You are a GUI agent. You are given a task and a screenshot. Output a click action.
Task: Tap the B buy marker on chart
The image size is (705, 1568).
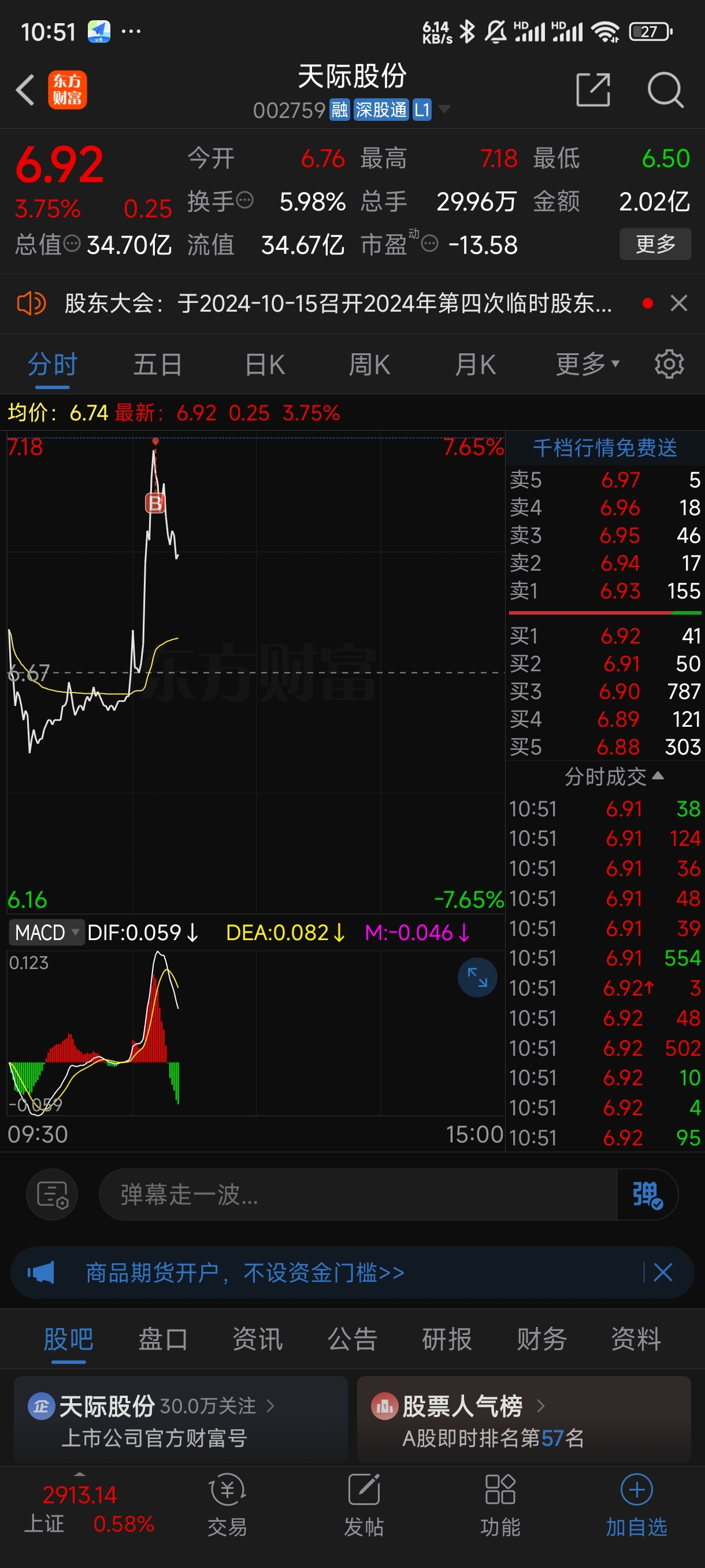pos(155,504)
